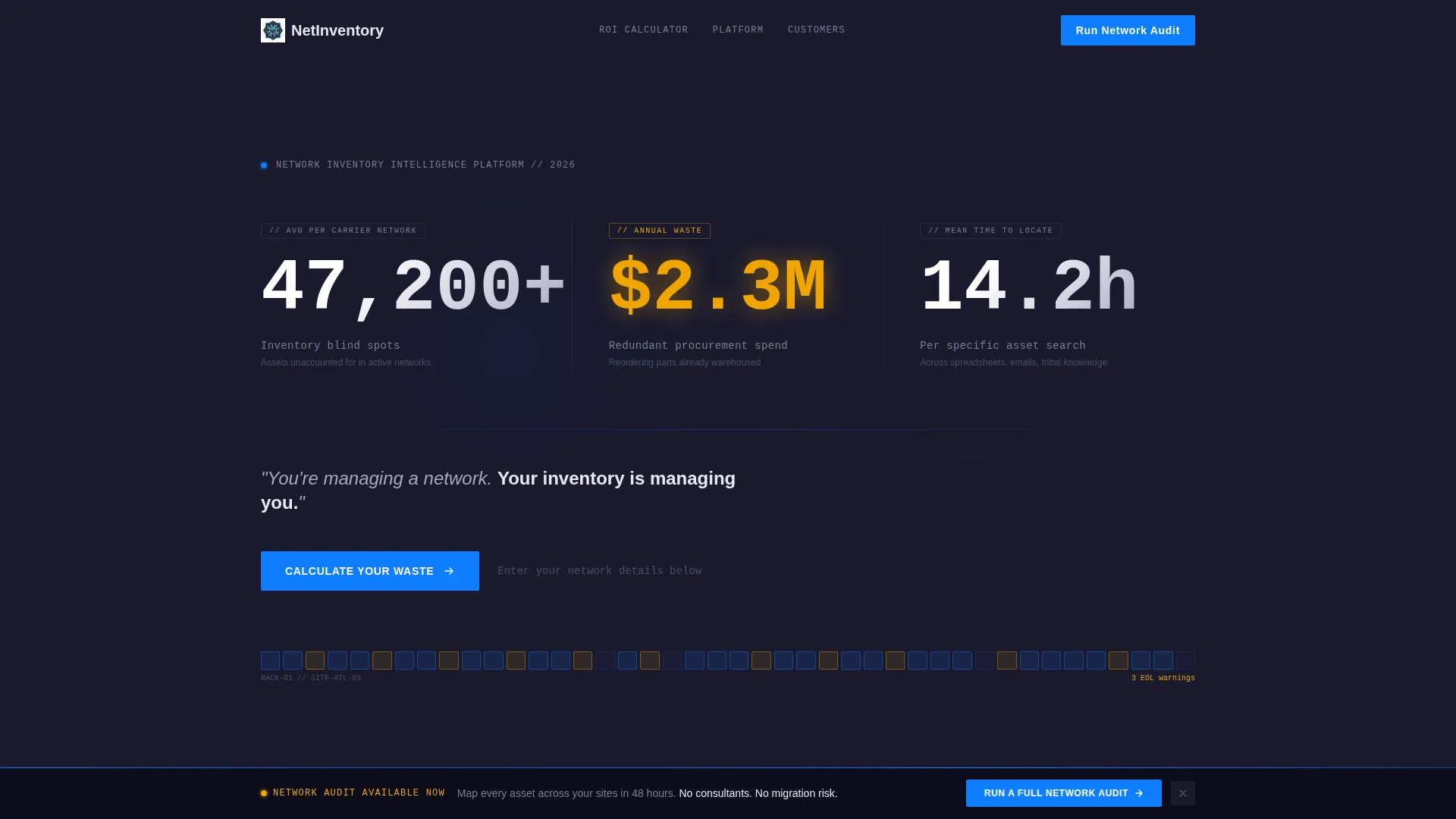Screen dimensions: 1456x819
Task: Go to the Platform nav item
Action: [x=738, y=30]
